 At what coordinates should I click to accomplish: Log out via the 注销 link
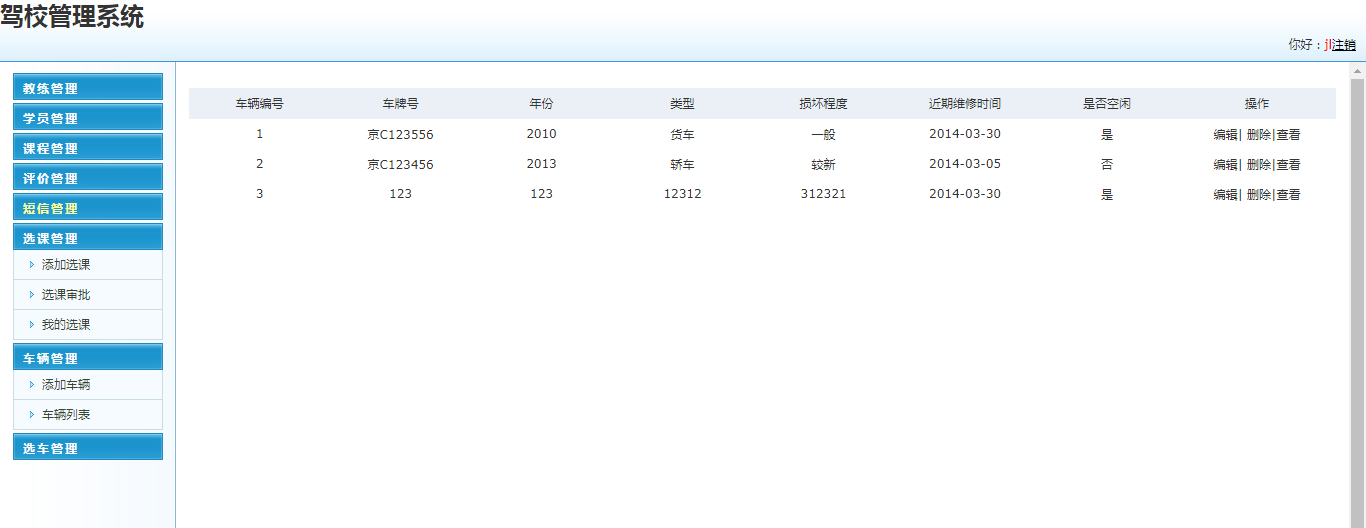1344,44
